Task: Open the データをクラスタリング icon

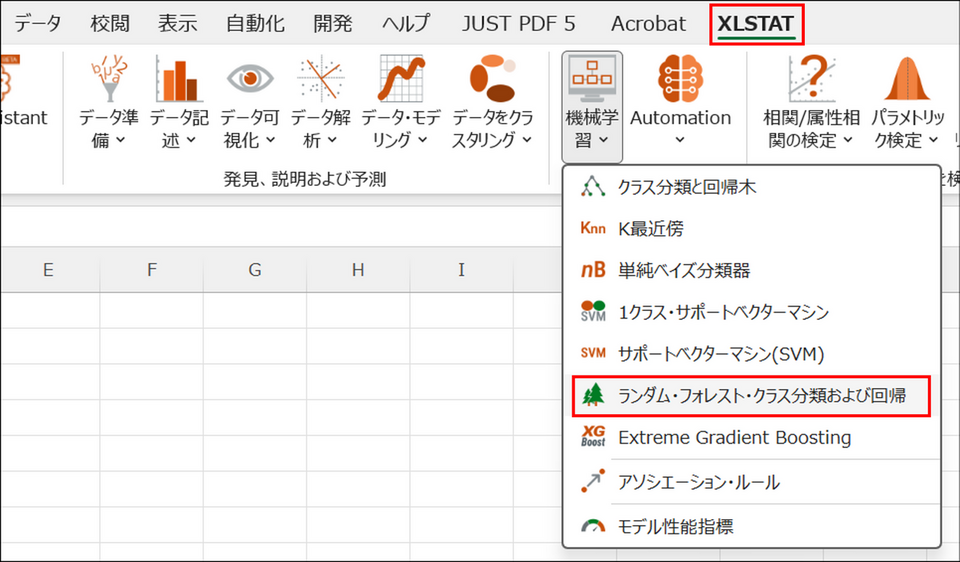Action: (x=492, y=80)
